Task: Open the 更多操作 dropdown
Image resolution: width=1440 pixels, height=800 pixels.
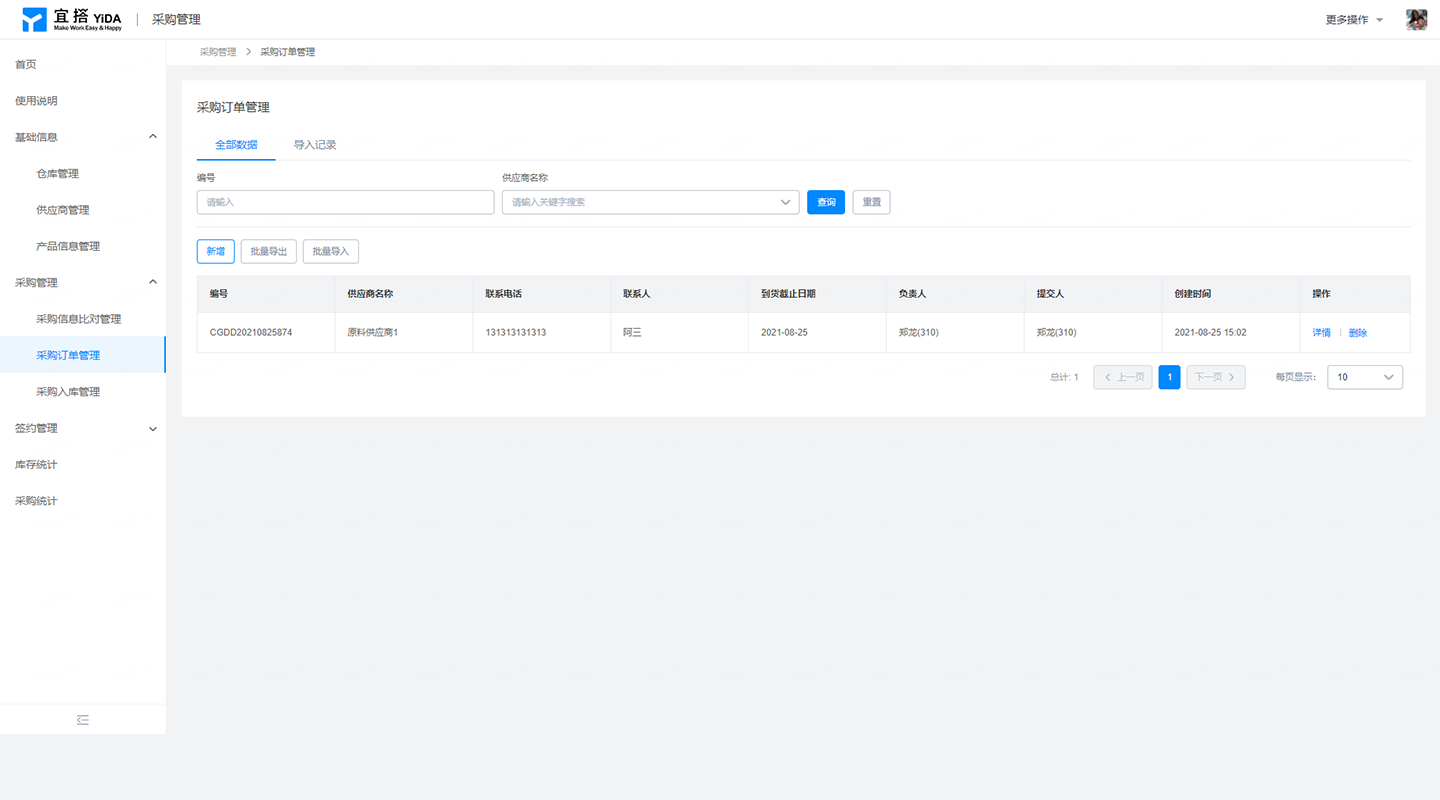Action: click(x=1354, y=20)
